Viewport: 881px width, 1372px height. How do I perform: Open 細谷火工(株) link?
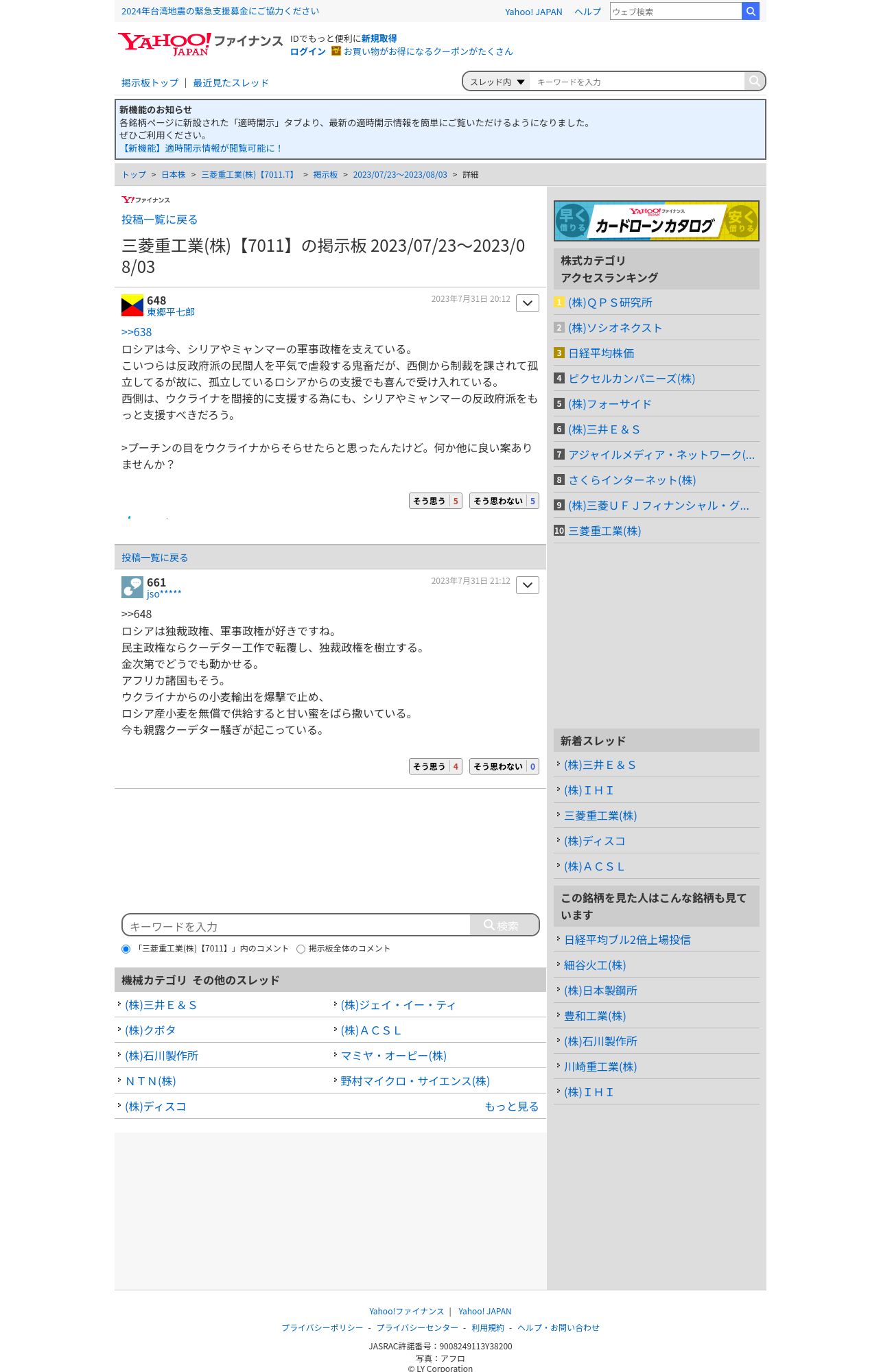pyautogui.click(x=595, y=965)
